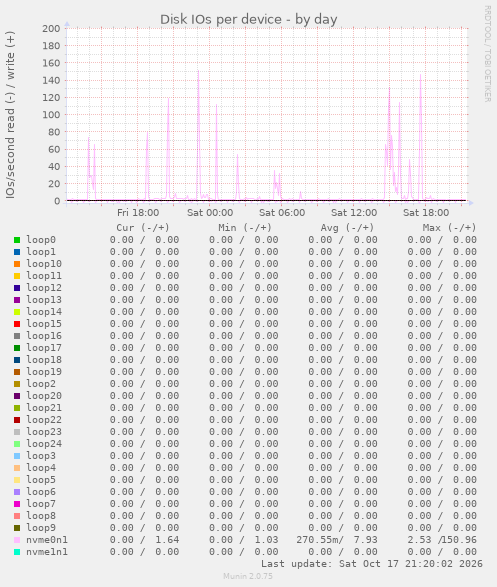Click the nvme1n1 device name
497x587 pixels.
pyautogui.click(x=47, y=552)
